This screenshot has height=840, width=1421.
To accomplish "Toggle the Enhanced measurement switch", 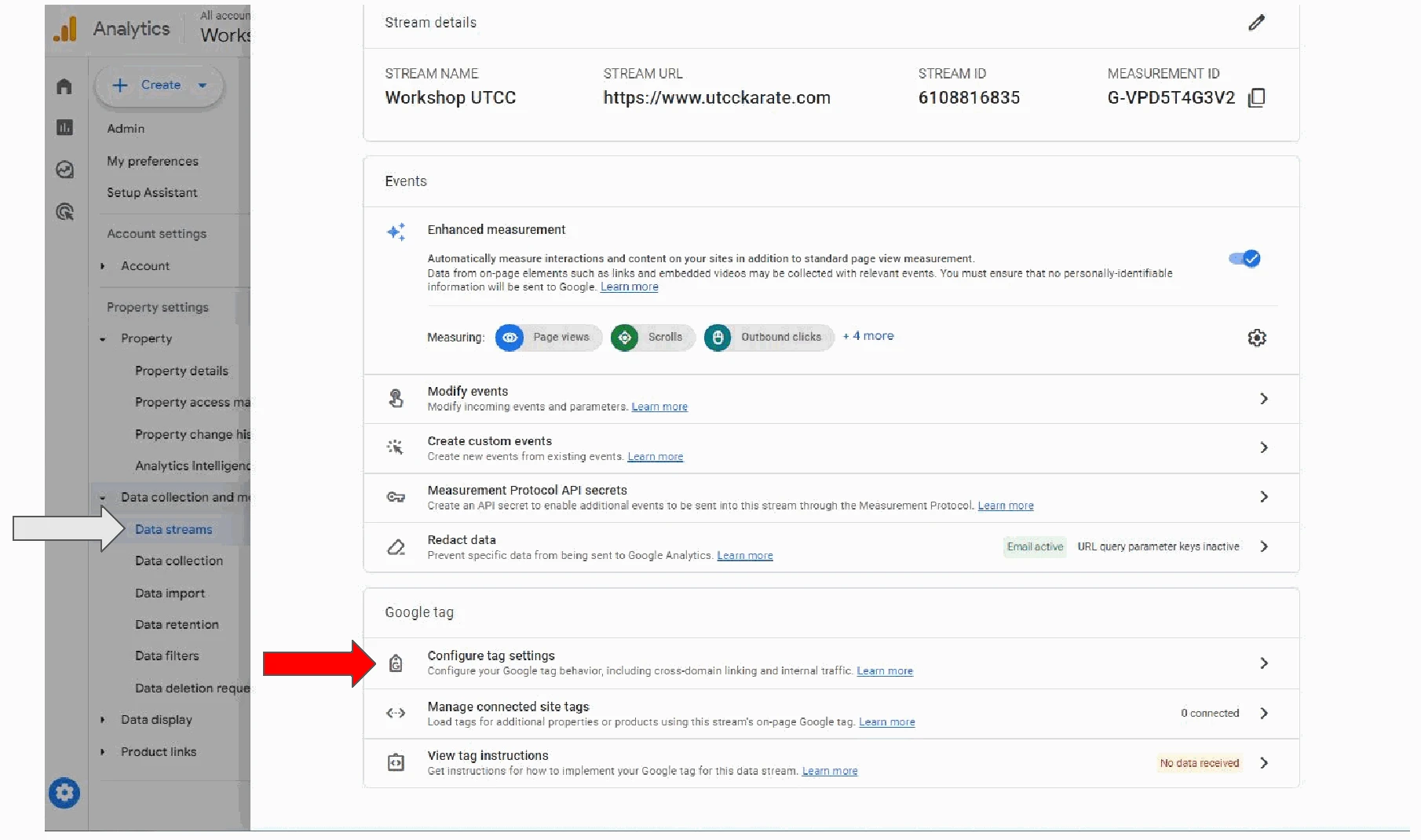I will [x=1244, y=259].
